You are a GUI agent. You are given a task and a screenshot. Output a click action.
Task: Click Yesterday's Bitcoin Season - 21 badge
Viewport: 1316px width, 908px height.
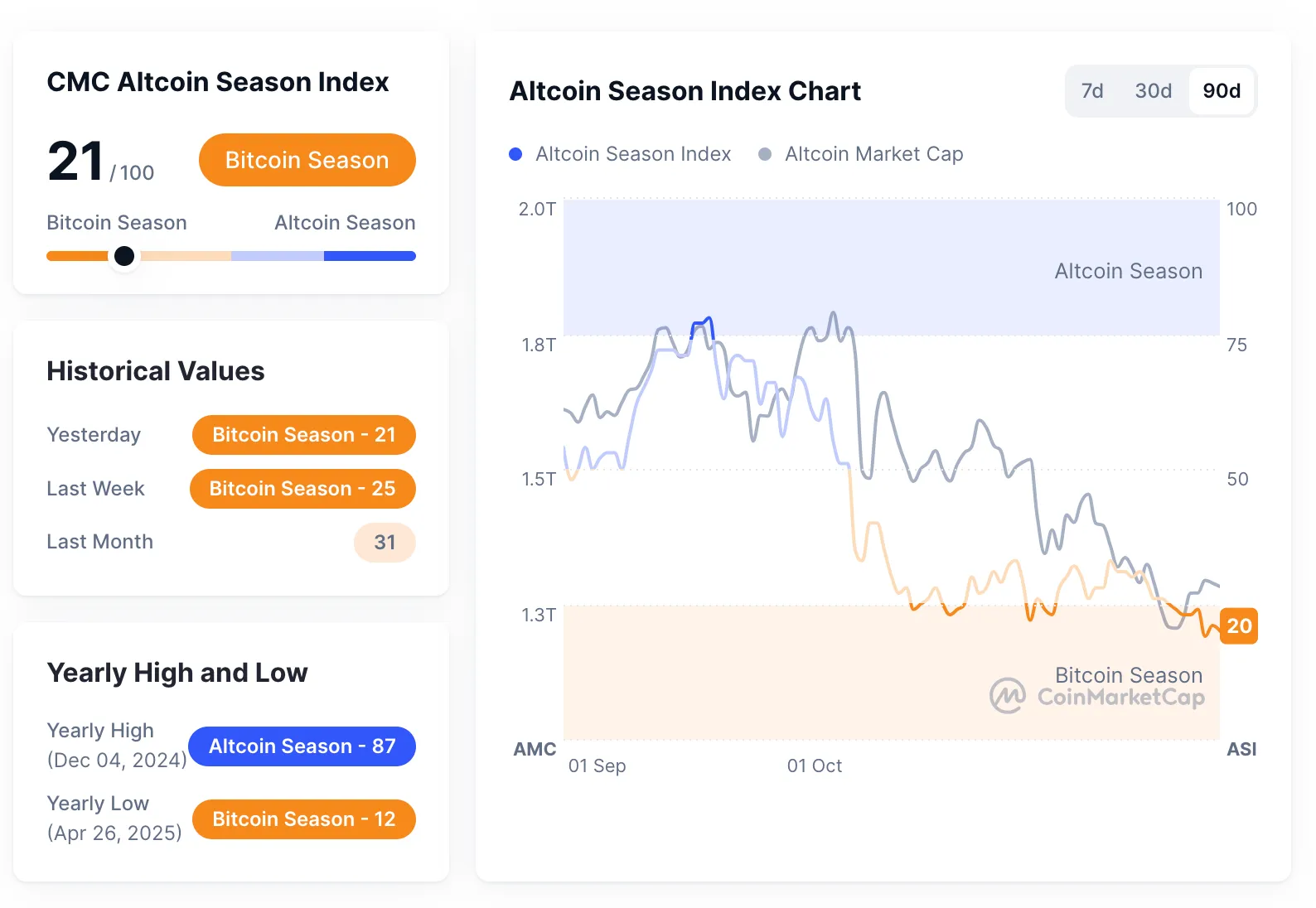coord(303,435)
